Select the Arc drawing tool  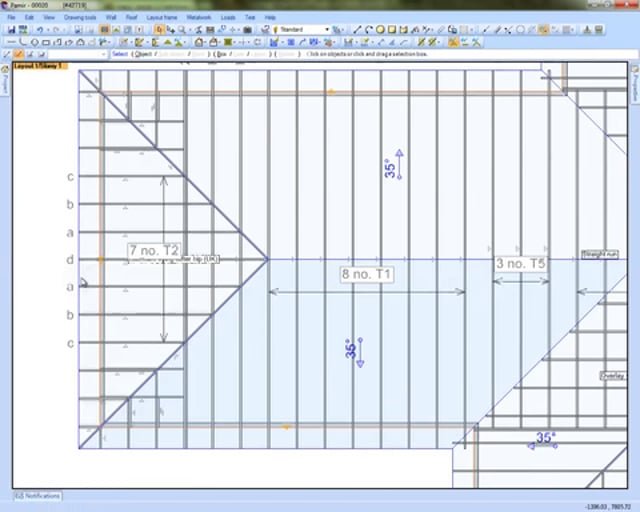click(369, 29)
